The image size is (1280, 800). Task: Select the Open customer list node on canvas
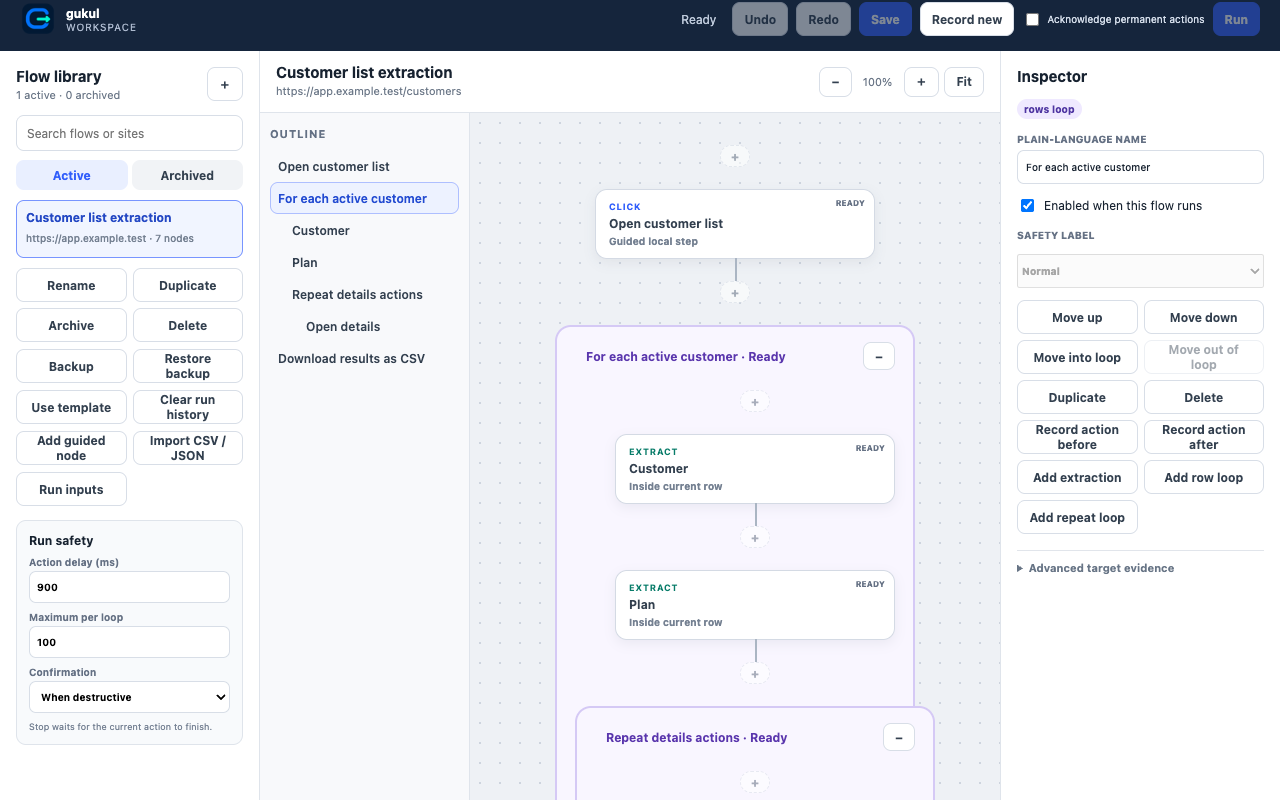(x=735, y=224)
